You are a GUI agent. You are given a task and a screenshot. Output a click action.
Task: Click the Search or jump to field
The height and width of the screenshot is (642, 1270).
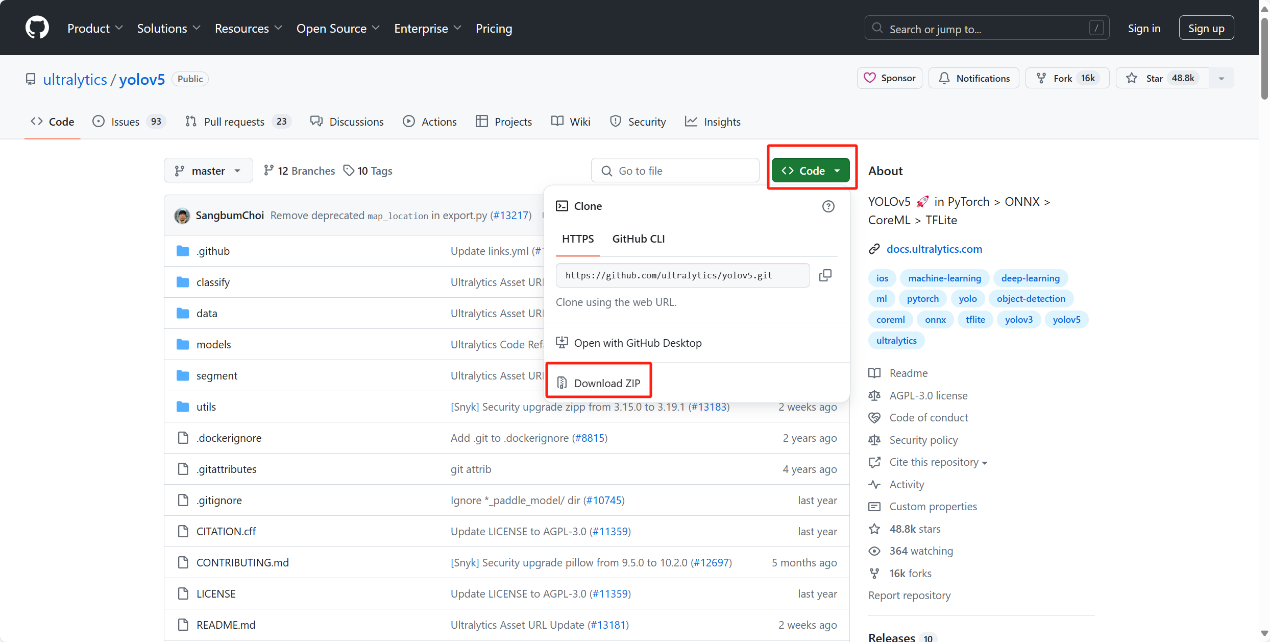(989, 29)
